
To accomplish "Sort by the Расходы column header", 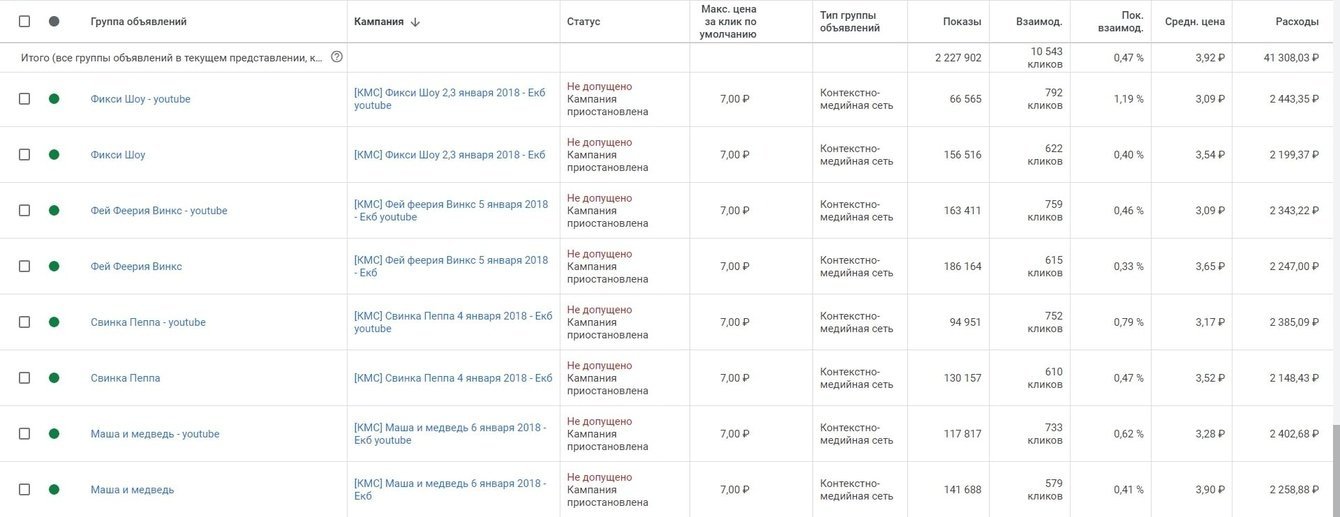I will point(1297,22).
